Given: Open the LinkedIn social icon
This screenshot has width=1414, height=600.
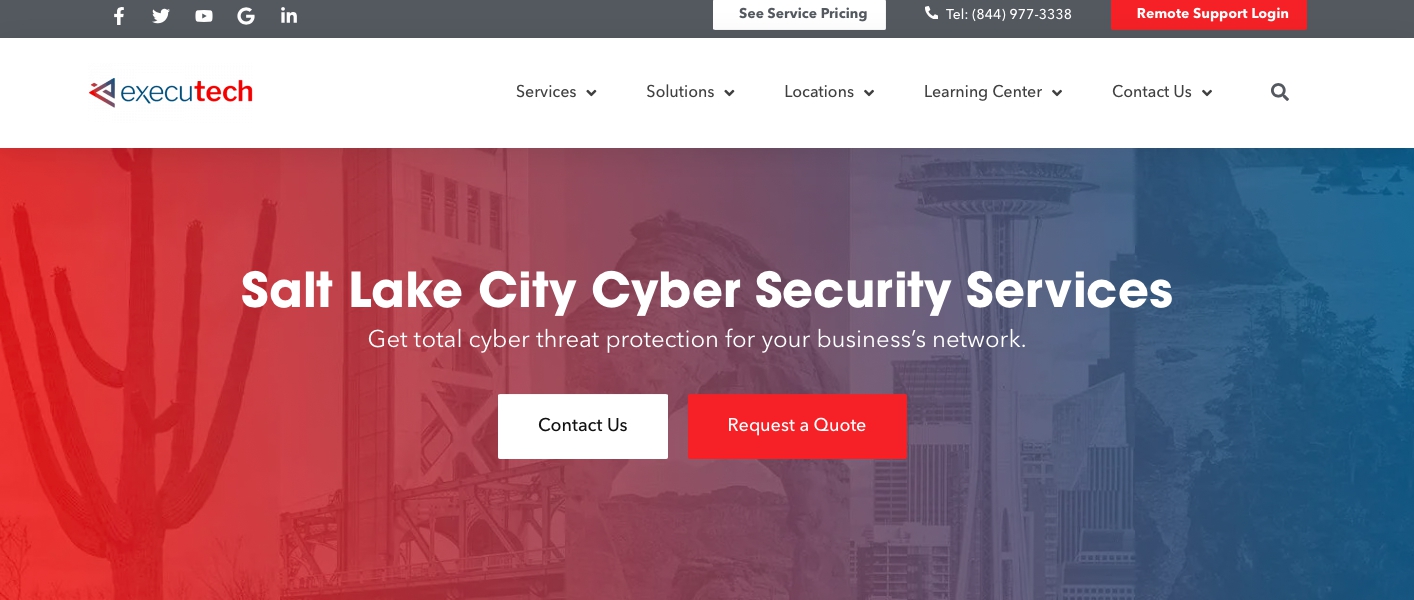Looking at the screenshot, I should (289, 16).
